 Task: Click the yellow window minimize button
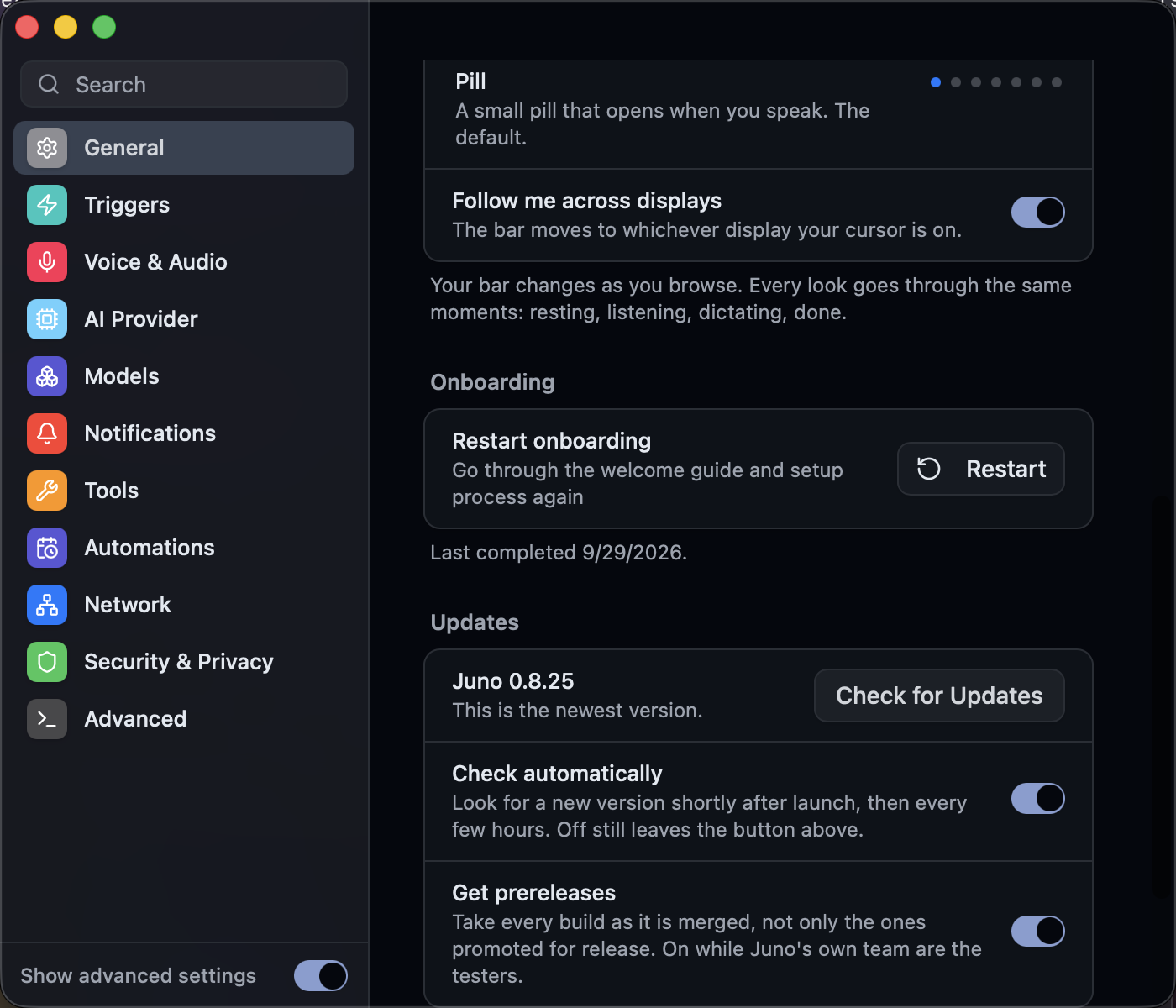pyautogui.click(x=66, y=27)
